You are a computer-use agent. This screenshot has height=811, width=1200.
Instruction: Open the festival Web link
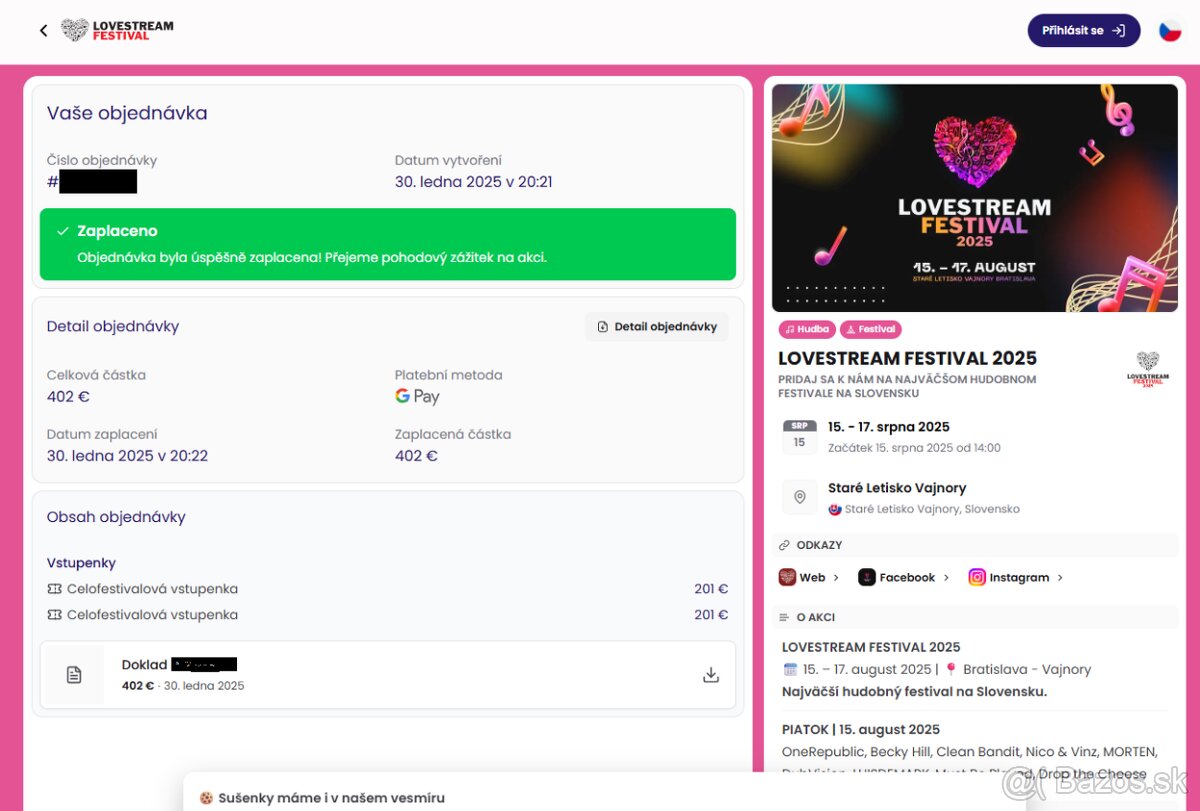(809, 577)
